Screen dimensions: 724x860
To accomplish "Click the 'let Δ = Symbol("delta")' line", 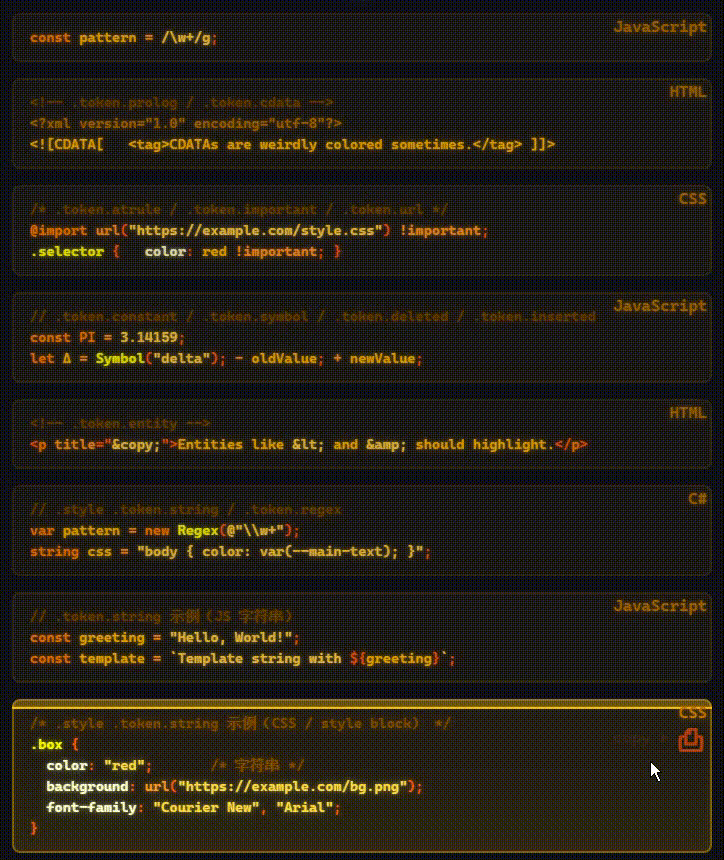I will (226, 359).
